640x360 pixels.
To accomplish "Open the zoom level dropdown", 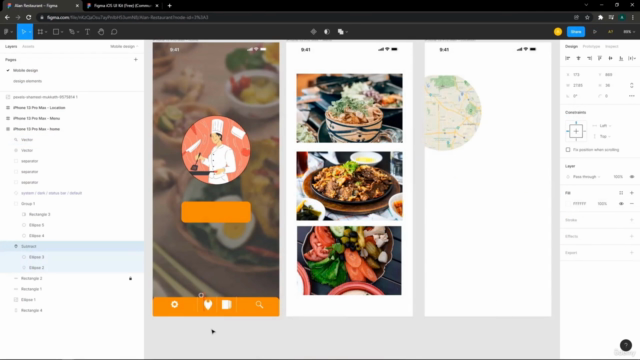I will 629,32.
